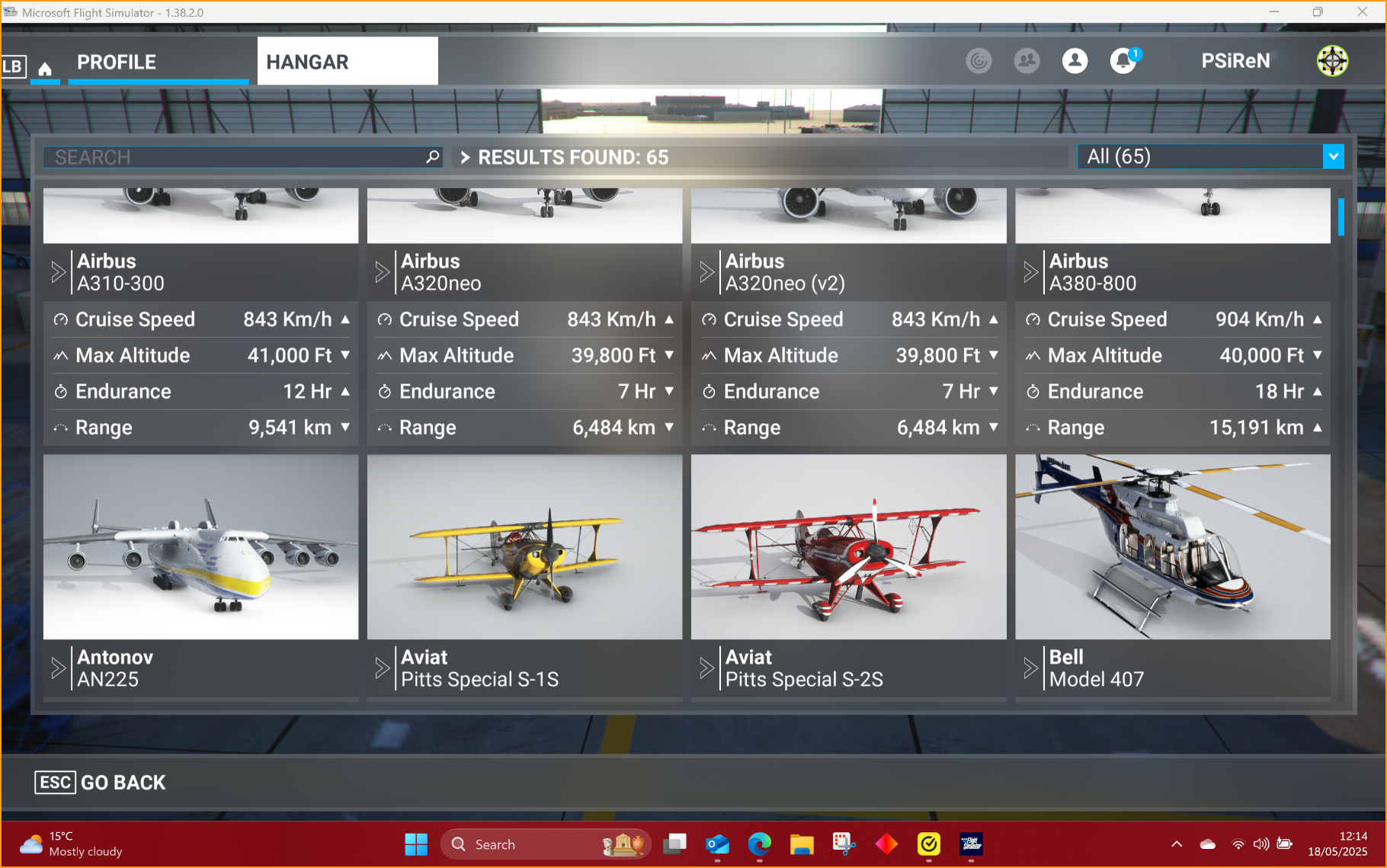Click the PSiReN gamertag crosshair avatar
This screenshot has height=868, width=1387.
pos(1332,61)
